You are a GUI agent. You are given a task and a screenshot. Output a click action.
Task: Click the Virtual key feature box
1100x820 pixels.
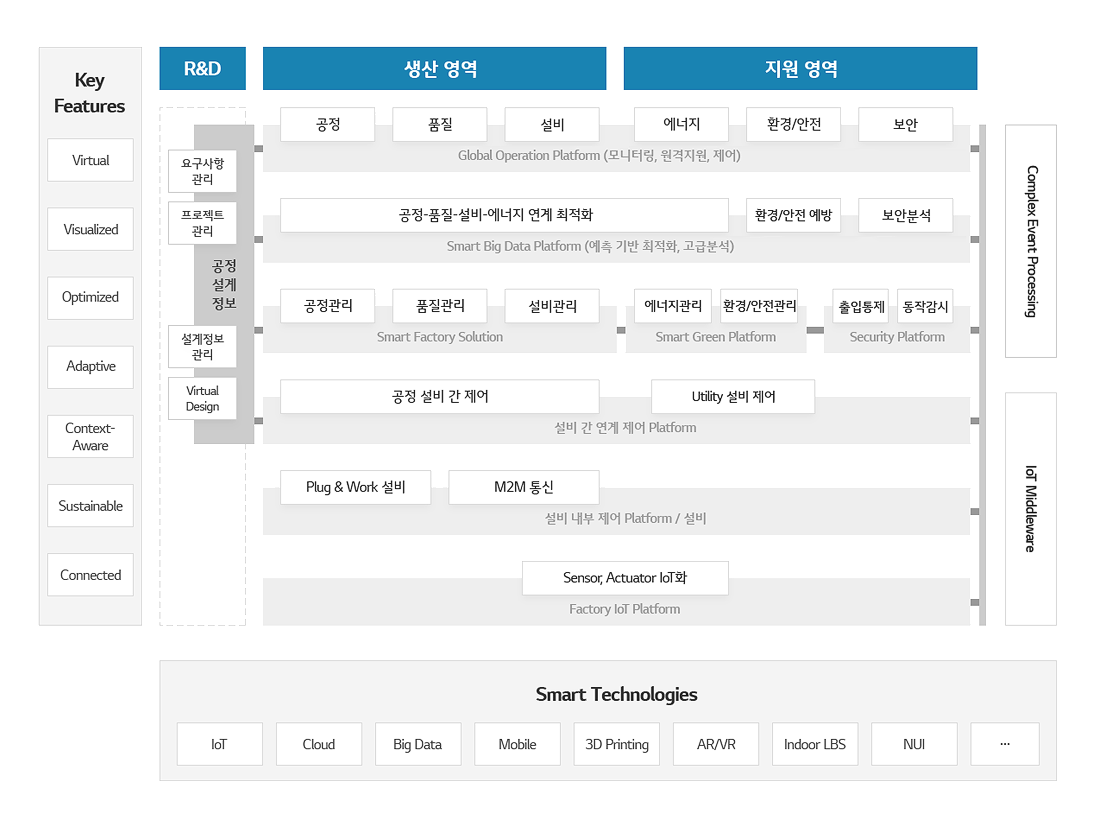[90, 160]
